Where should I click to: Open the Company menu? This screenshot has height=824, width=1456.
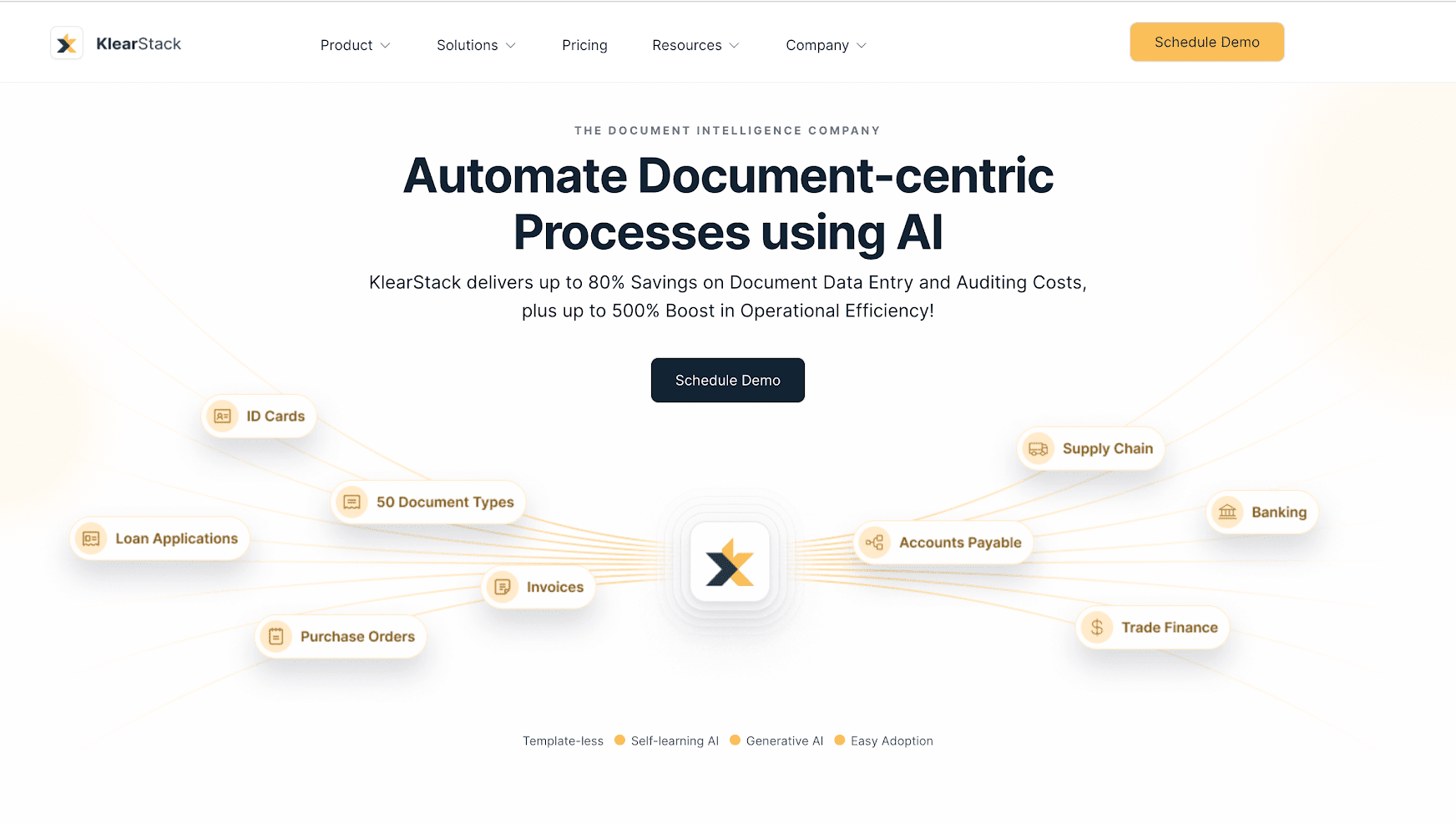tap(817, 45)
